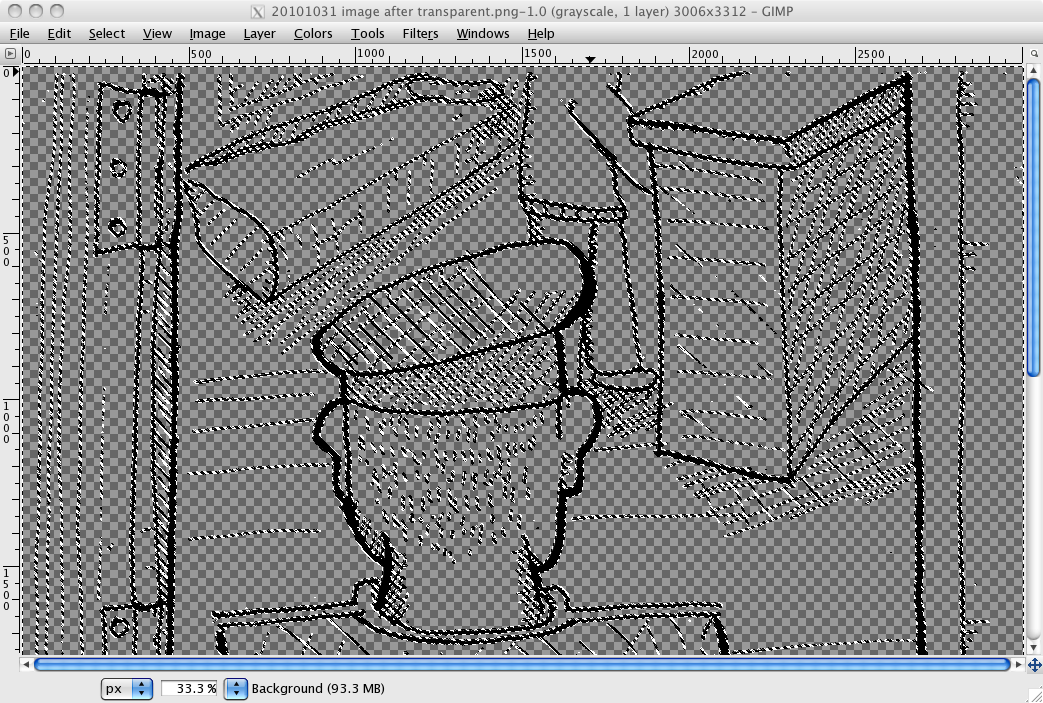Click the horizontal scrollbar left arrow
Image resolution: width=1043 pixels, height=703 pixels.
27,664
